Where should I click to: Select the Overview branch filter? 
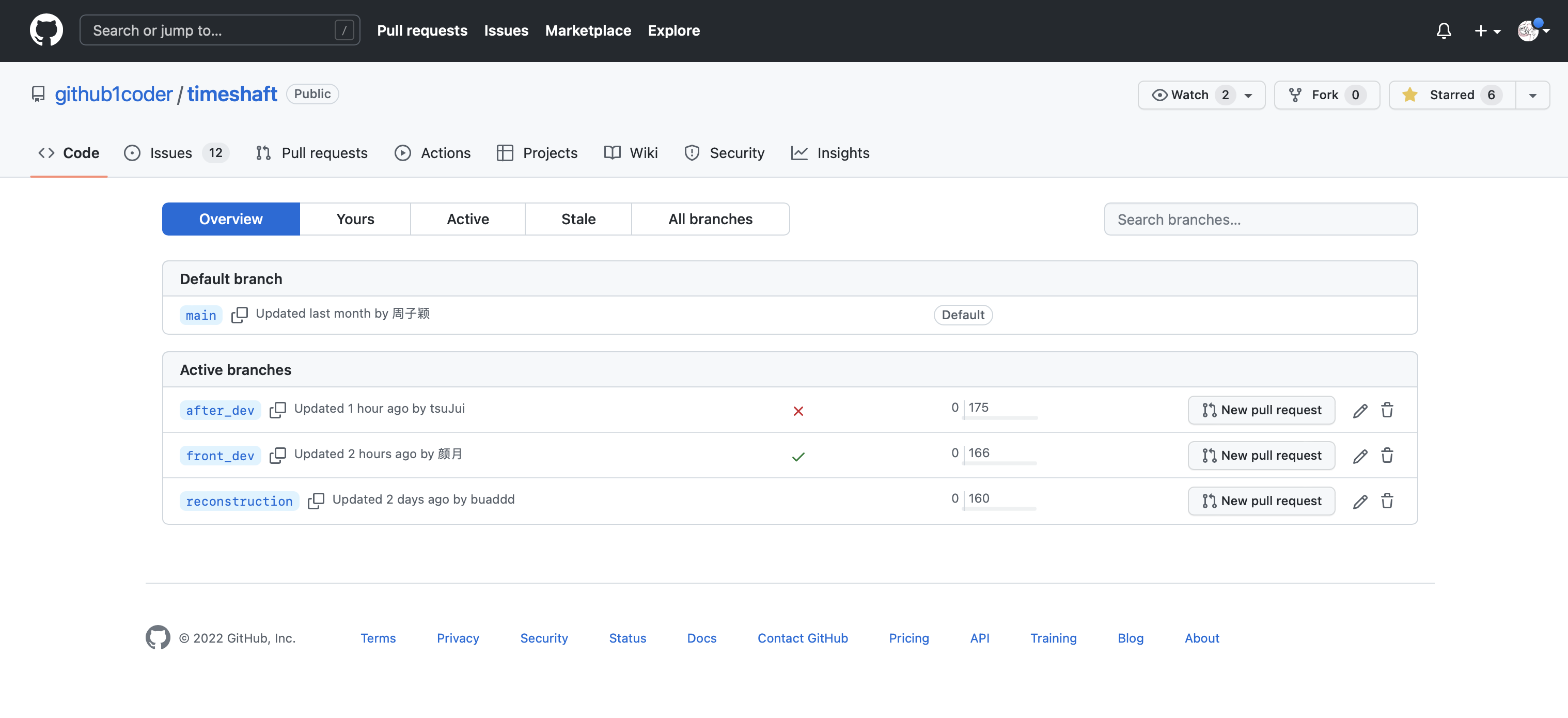pyautogui.click(x=231, y=218)
